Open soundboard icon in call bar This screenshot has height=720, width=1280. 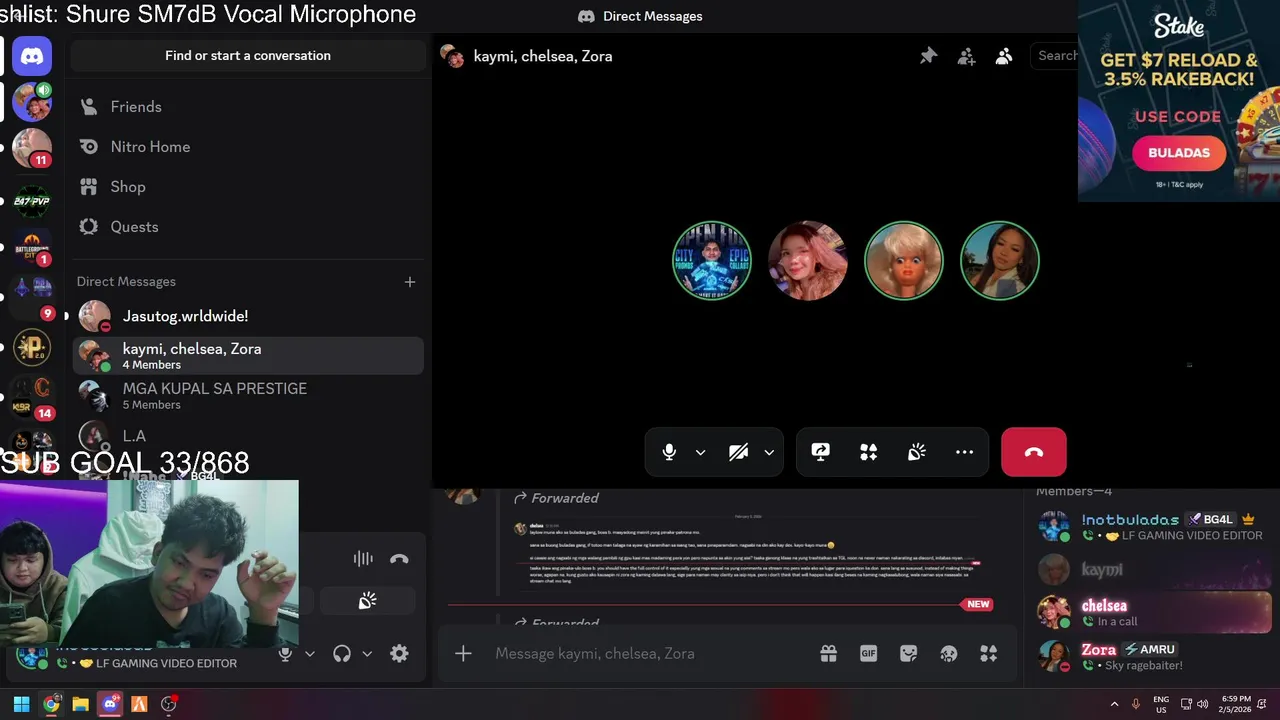[916, 452]
